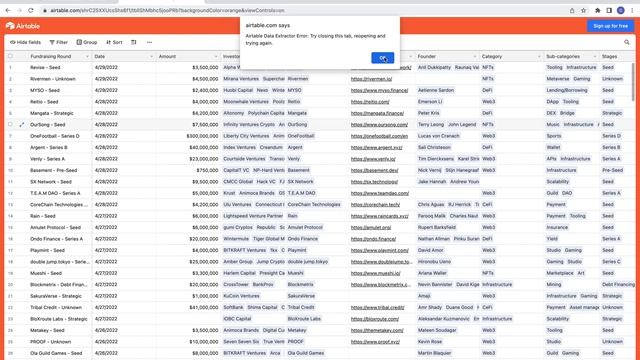Open the Filter options

point(59,42)
